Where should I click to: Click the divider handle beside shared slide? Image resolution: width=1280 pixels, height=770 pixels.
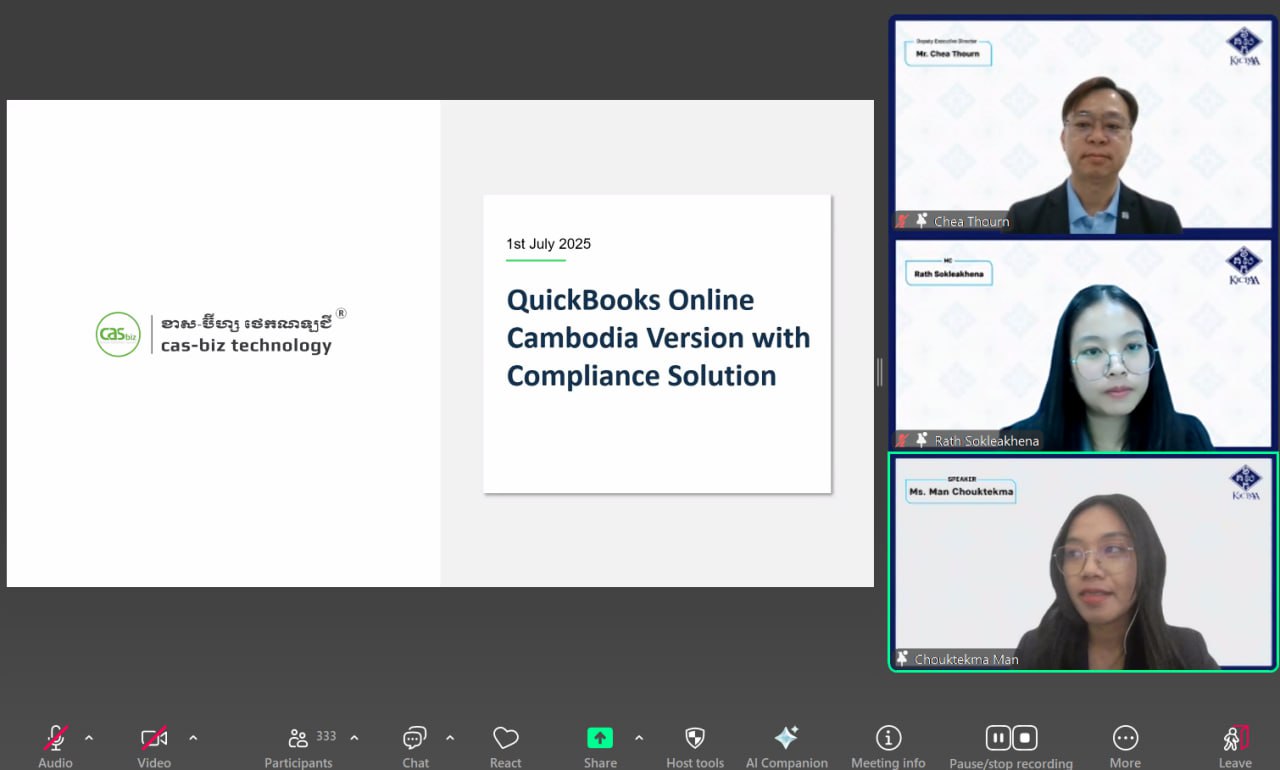click(880, 372)
